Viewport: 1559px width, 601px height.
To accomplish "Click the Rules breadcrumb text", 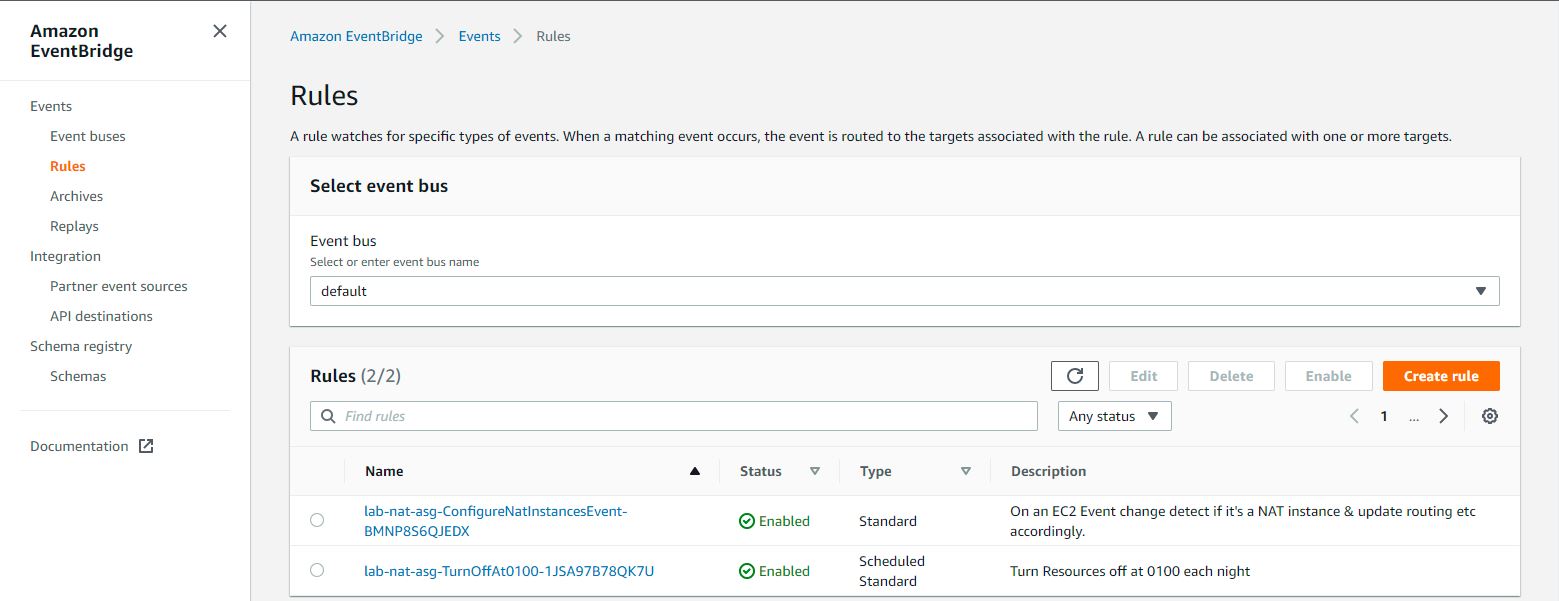I will pyautogui.click(x=553, y=36).
